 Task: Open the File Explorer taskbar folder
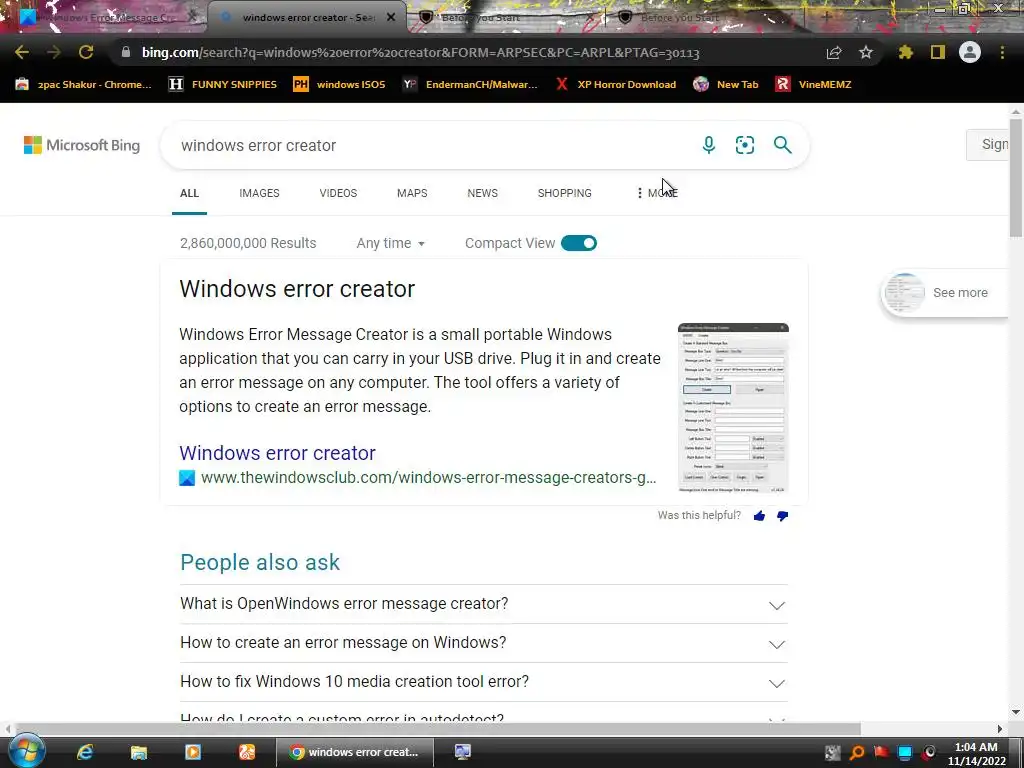pos(138,752)
